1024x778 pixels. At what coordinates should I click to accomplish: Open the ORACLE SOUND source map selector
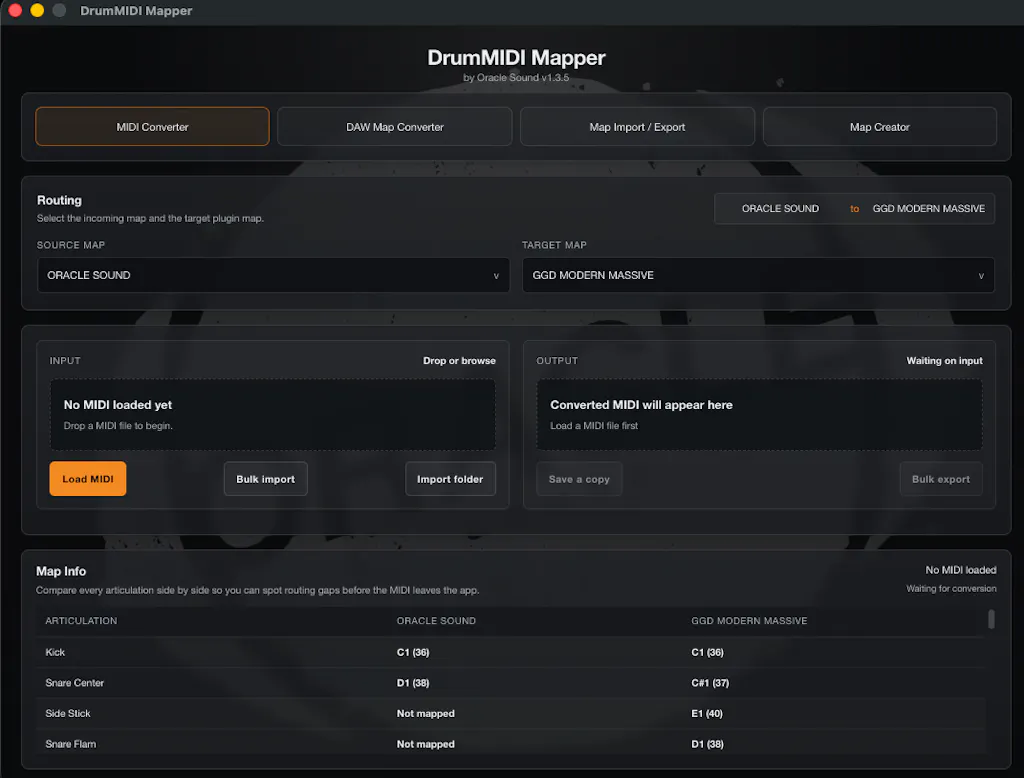pyautogui.click(x=273, y=275)
